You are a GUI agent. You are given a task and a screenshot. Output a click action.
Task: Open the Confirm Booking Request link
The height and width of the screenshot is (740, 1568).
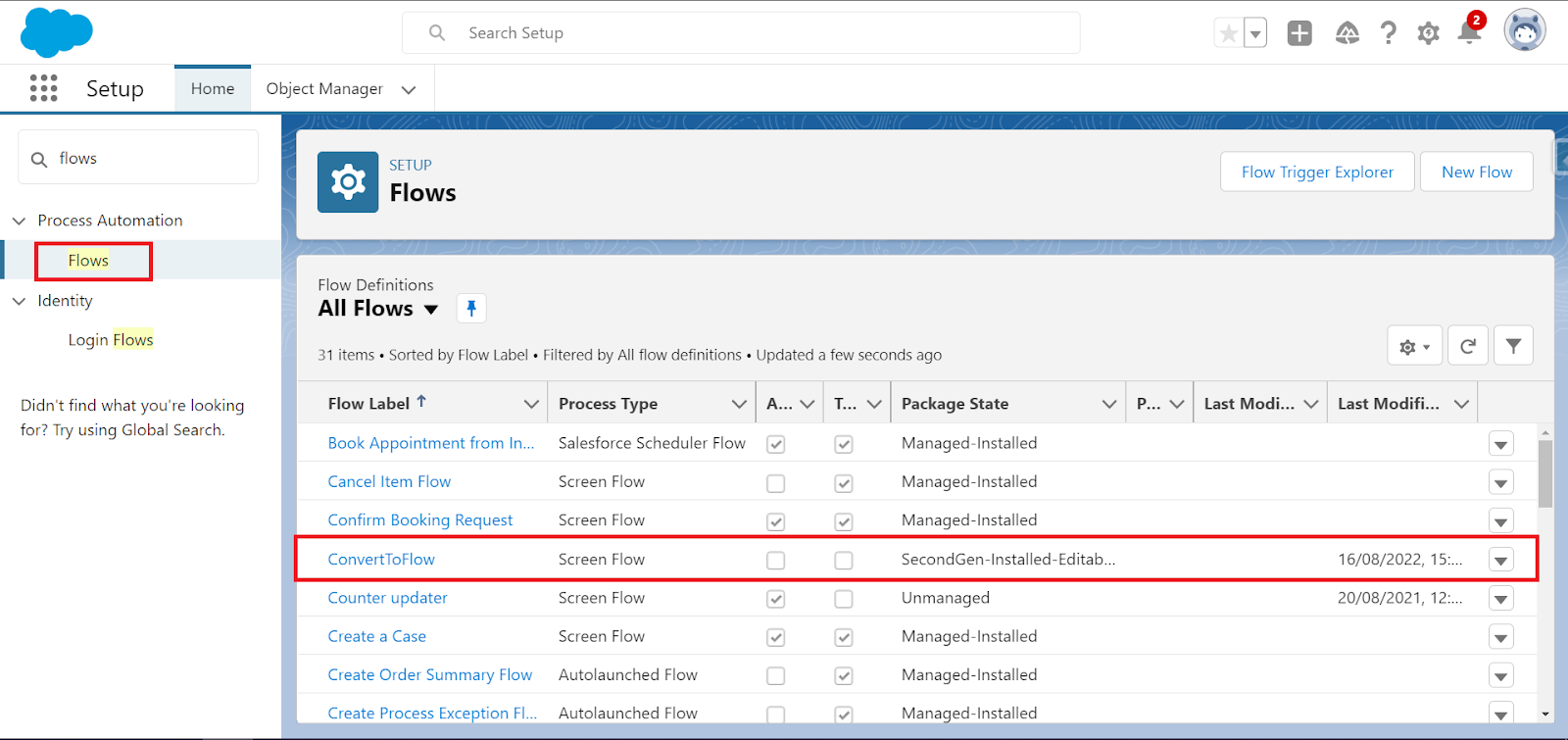[420, 520]
